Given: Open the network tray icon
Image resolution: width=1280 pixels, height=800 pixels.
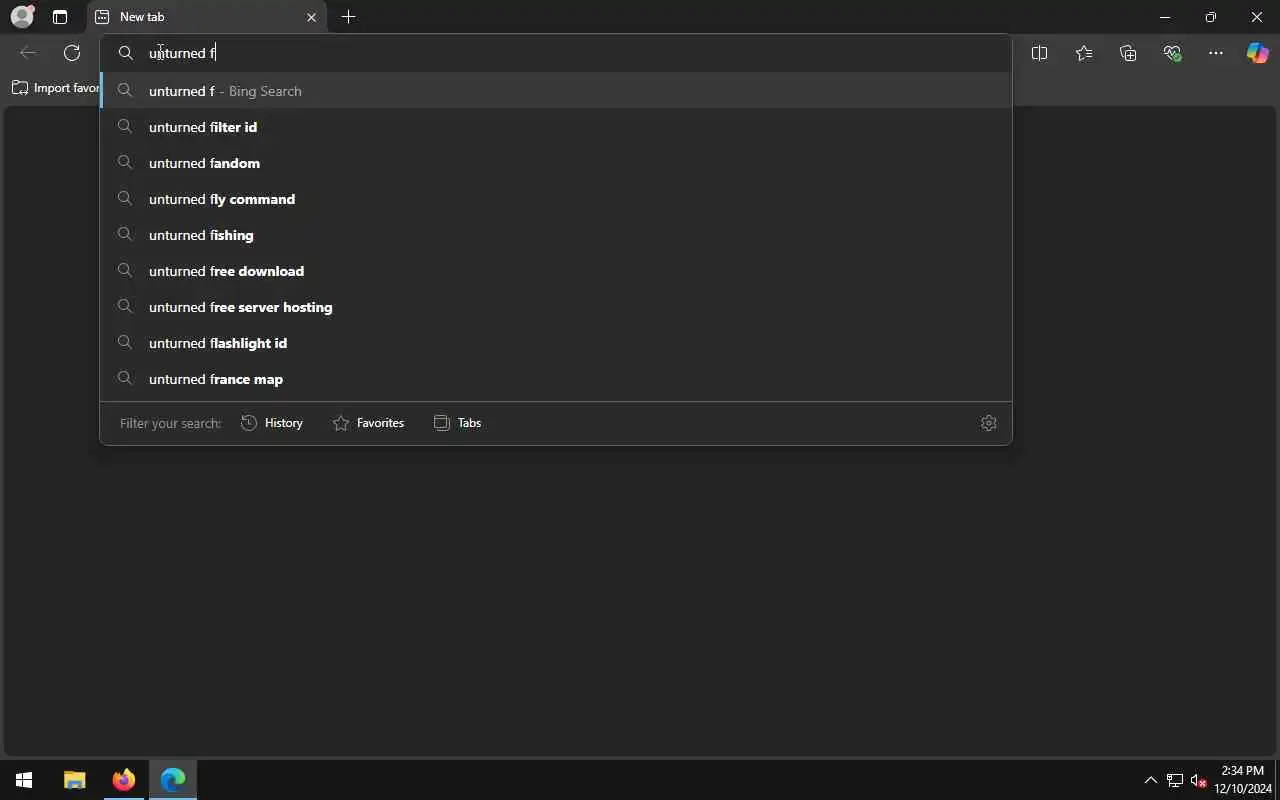Looking at the screenshot, I should tap(1175, 780).
